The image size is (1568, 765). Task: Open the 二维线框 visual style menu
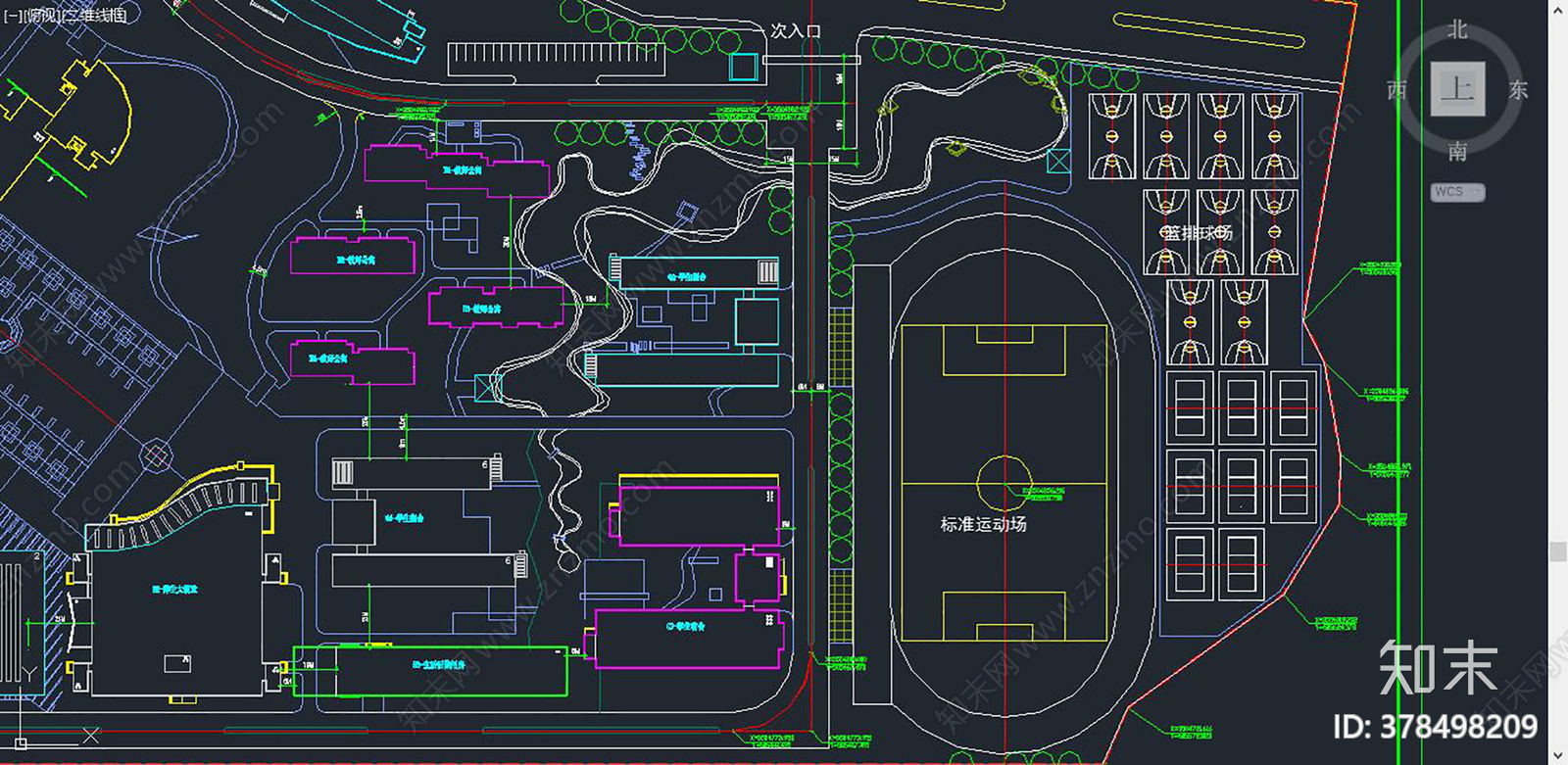94,15
